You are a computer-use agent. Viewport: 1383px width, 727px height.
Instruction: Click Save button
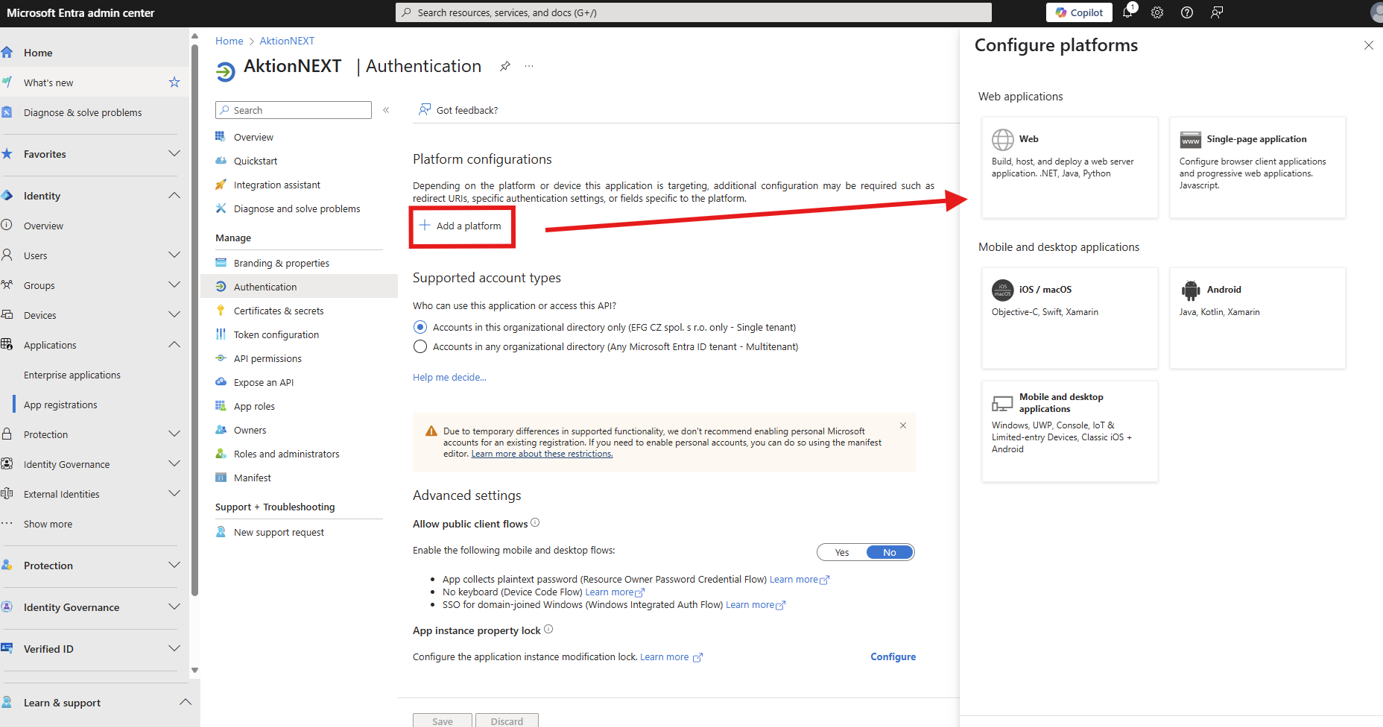pos(442,721)
